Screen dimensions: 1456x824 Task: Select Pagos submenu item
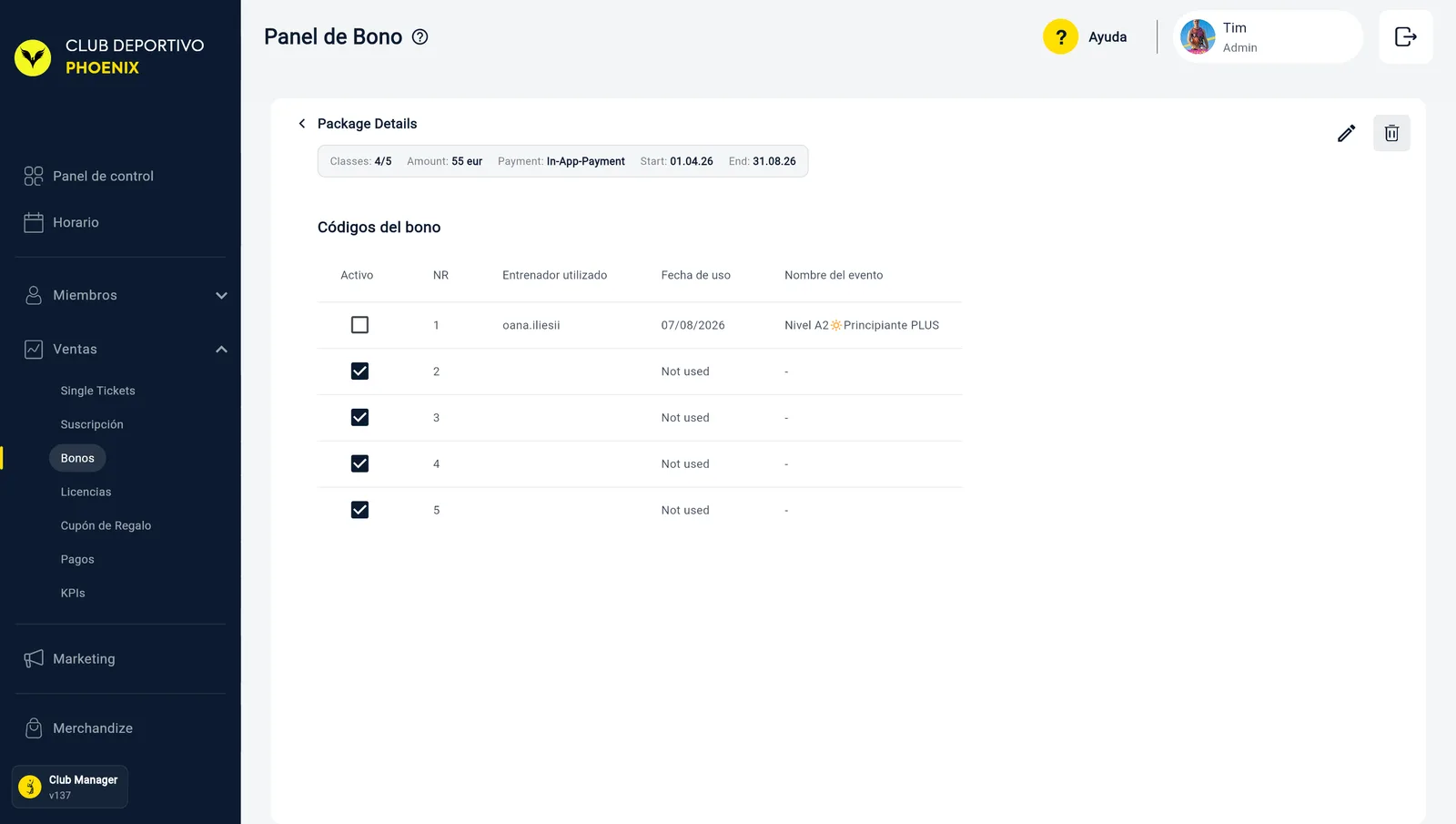tap(77, 559)
